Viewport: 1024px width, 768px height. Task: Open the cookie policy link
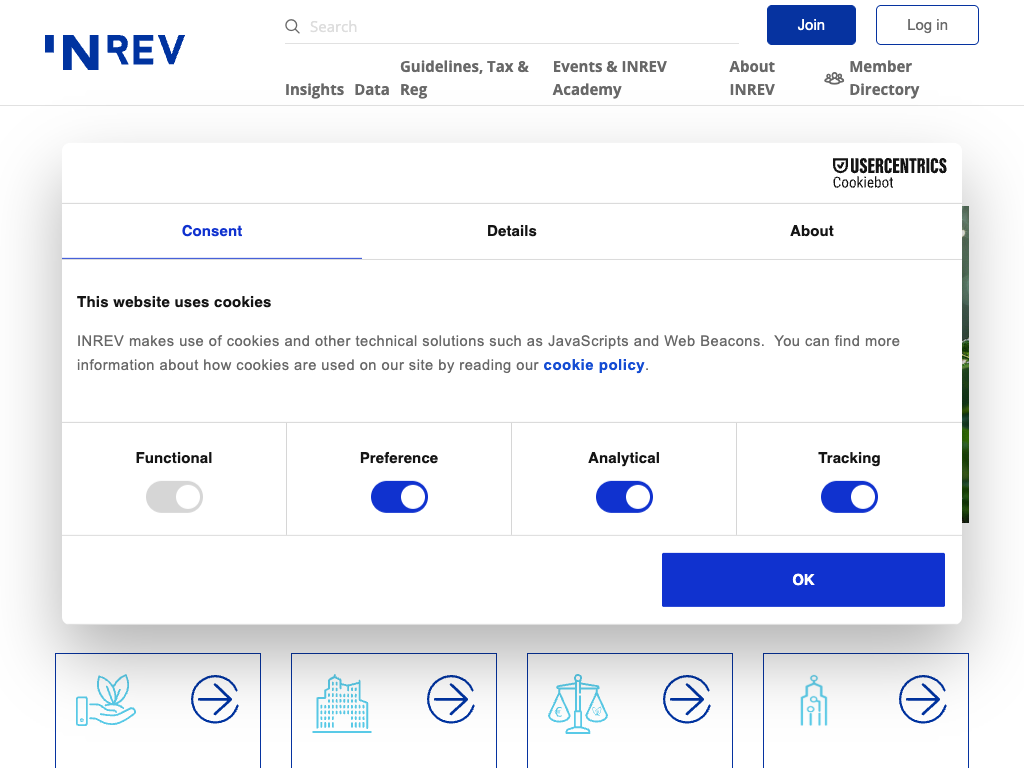593,365
